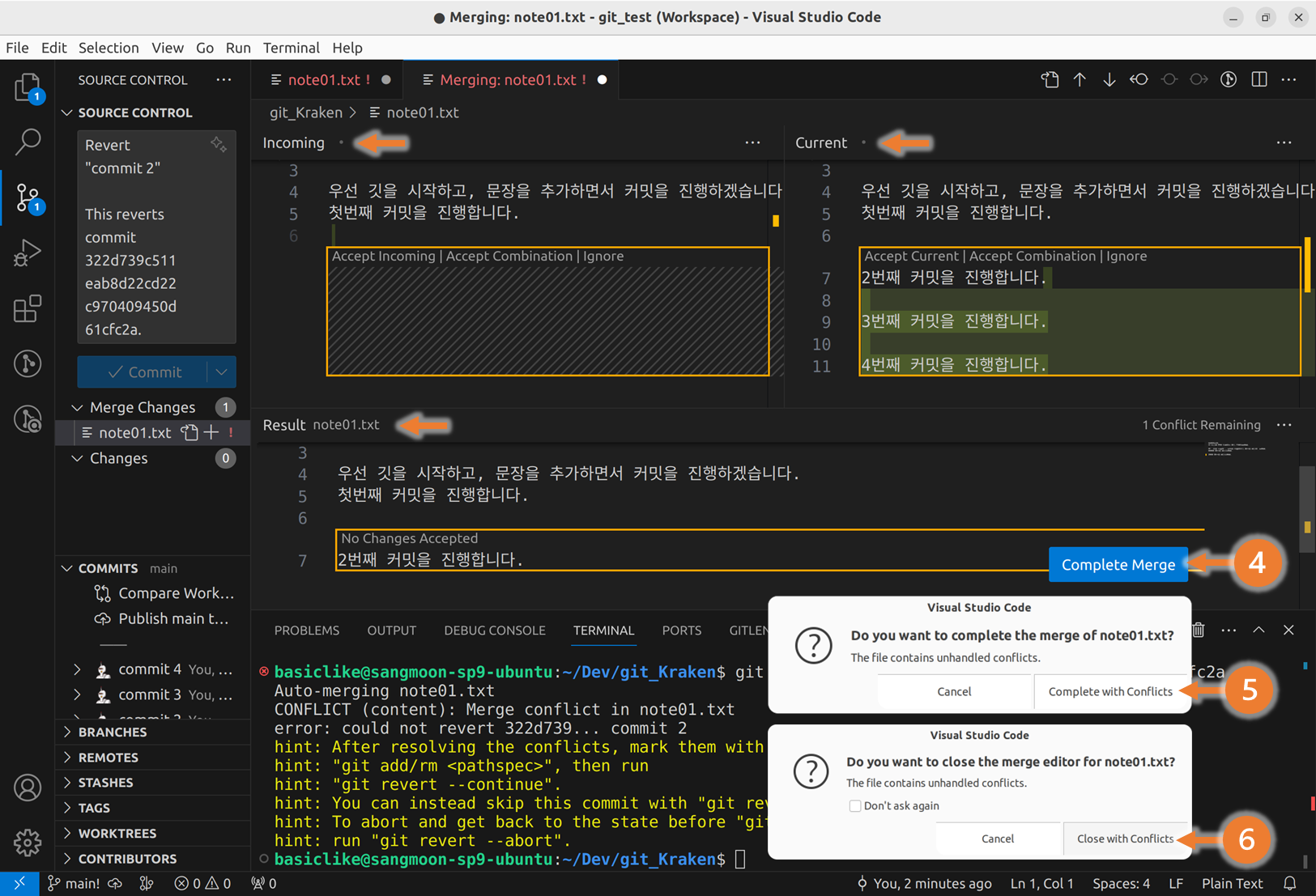Maximize the panel with chevron-up icon
1316x896 pixels.
tap(1259, 630)
